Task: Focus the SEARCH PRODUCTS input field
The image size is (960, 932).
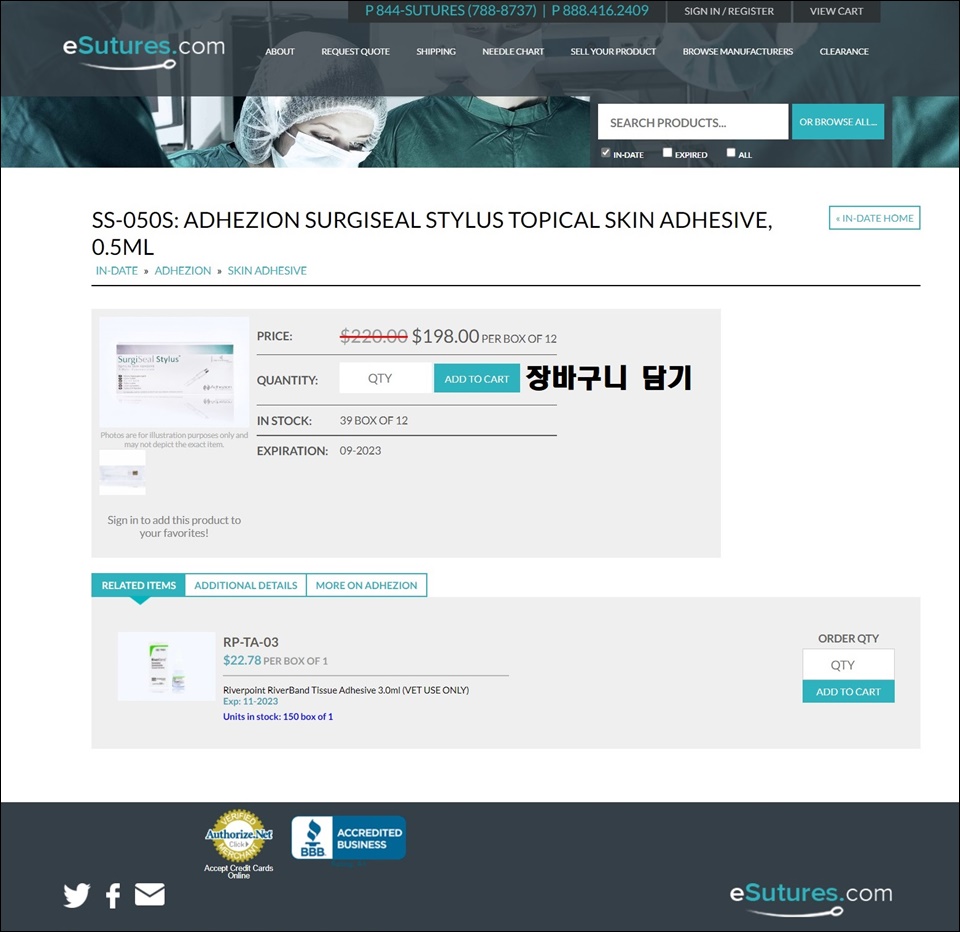Action: pyautogui.click(x=693, y=122)
